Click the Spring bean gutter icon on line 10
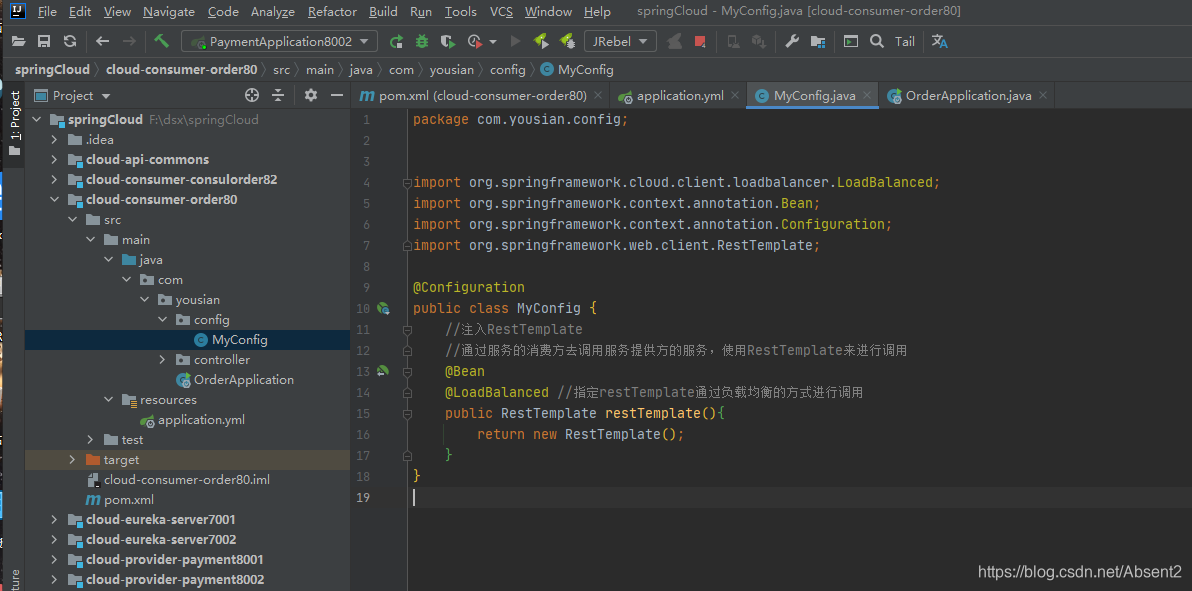Viewport: 1192px width, 591px height. (383, 308)
